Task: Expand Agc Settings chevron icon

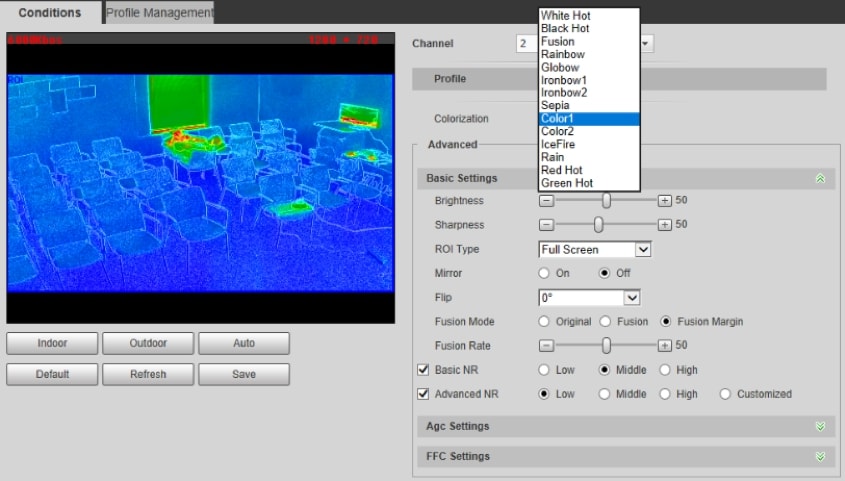Action: [x=820, y=426]
